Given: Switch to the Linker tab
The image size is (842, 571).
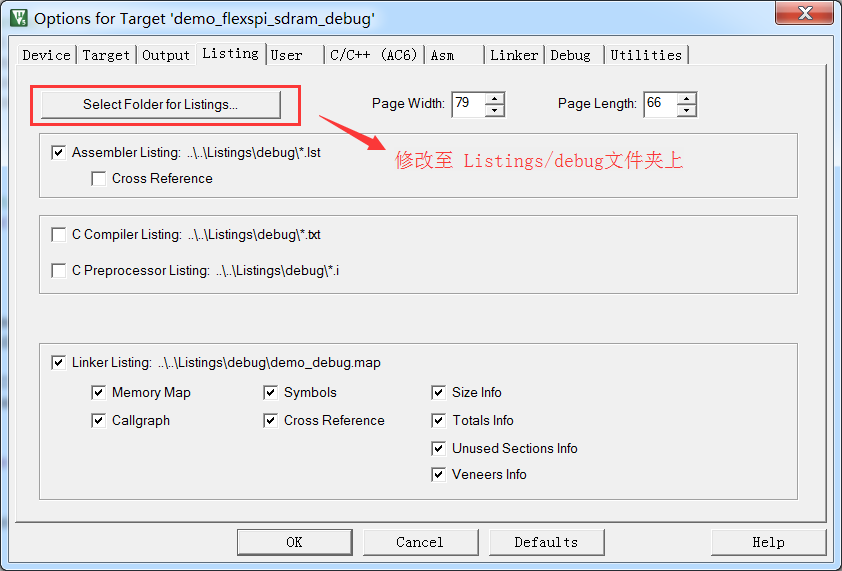Looking at the screenshot, I should click(x=514, y=55).
